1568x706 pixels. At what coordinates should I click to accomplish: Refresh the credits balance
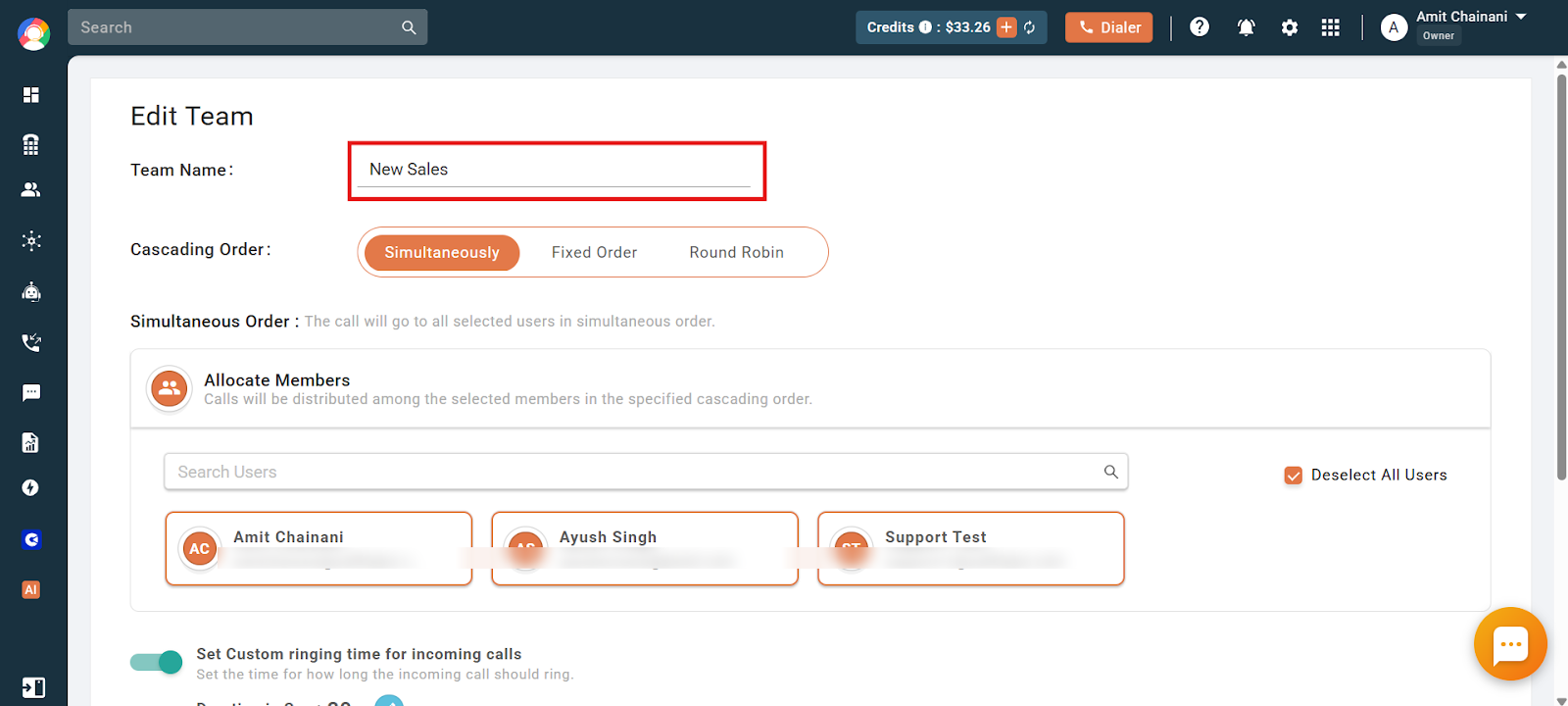click(x=1030, y=27)
